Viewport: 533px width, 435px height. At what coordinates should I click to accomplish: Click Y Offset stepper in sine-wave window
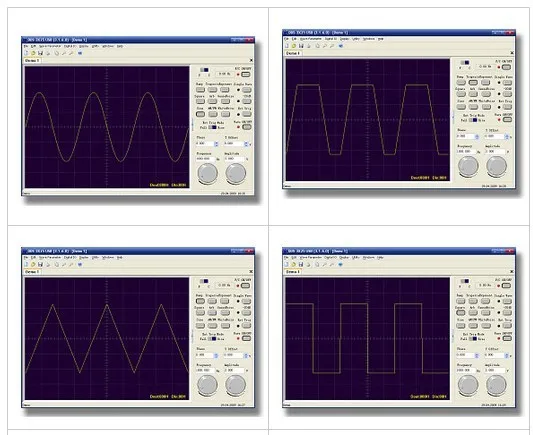point(246,144)
